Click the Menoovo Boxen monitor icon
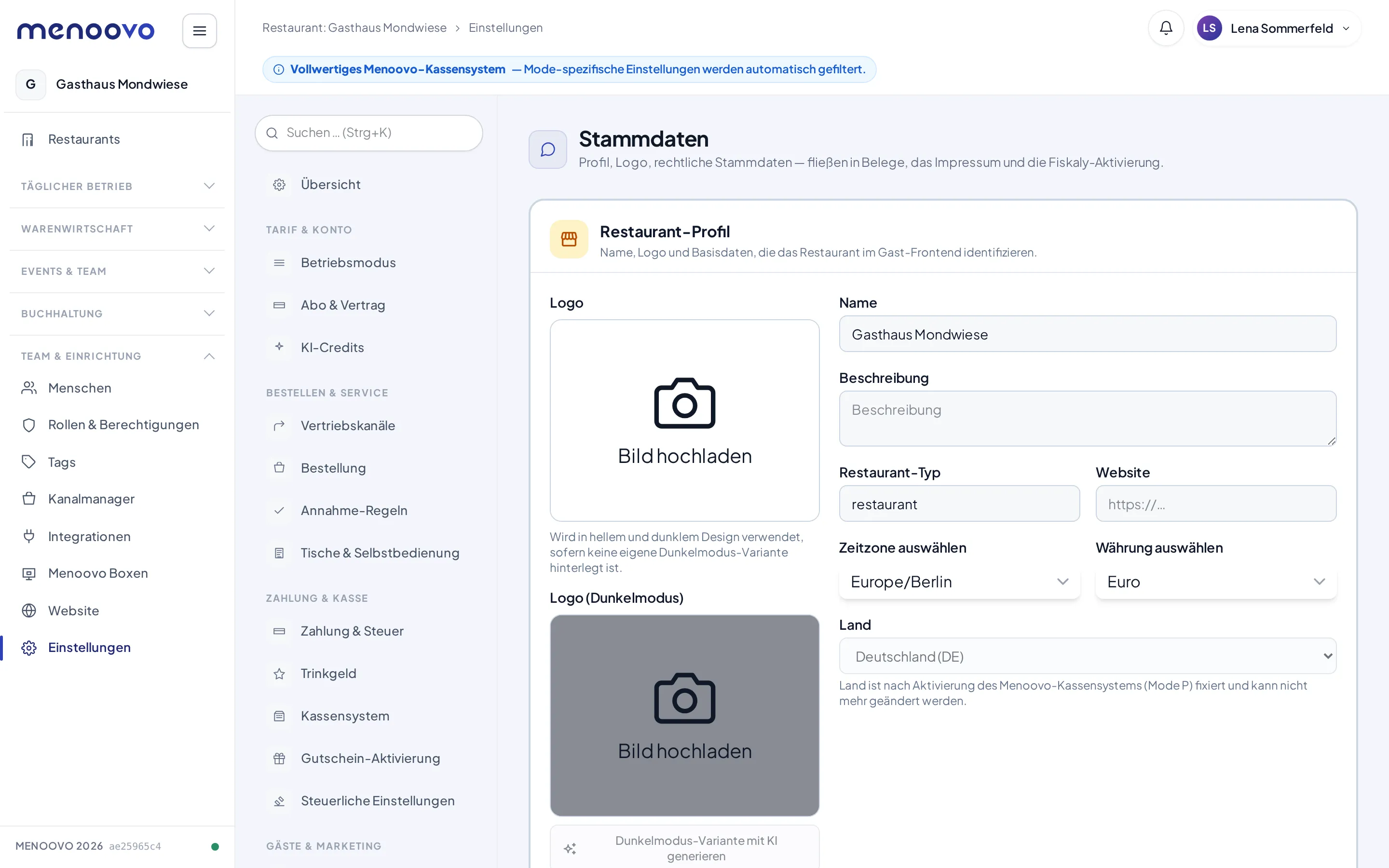 [x=29, y=573]
